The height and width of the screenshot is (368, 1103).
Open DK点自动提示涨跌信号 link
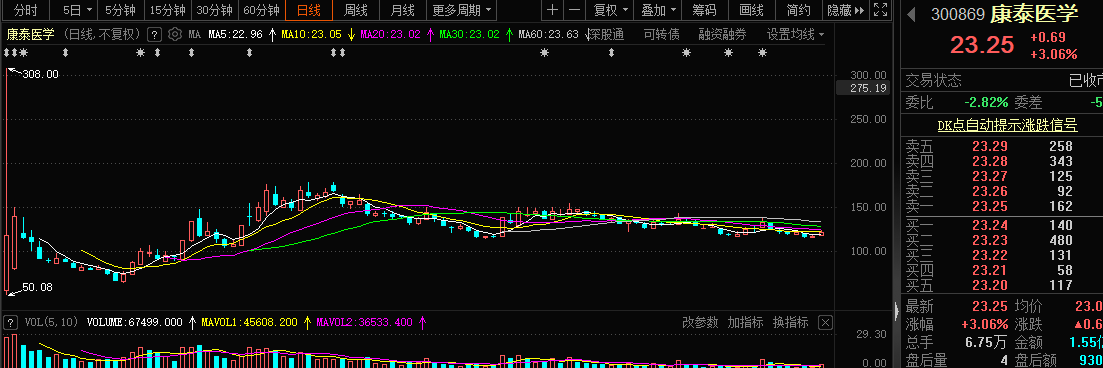coord(1007,125)
